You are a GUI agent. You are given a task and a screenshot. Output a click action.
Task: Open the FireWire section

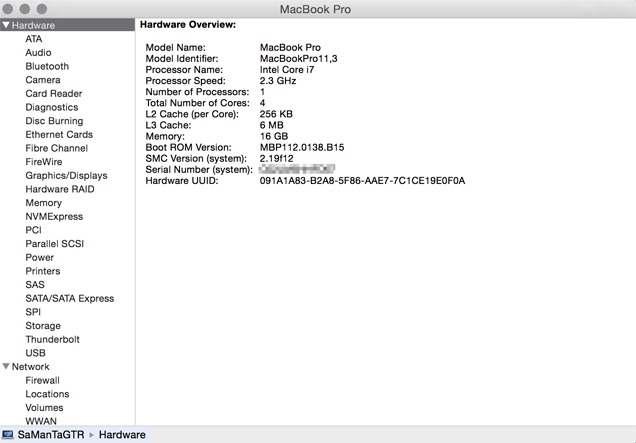pyautogui.click(x=43, y=162)
